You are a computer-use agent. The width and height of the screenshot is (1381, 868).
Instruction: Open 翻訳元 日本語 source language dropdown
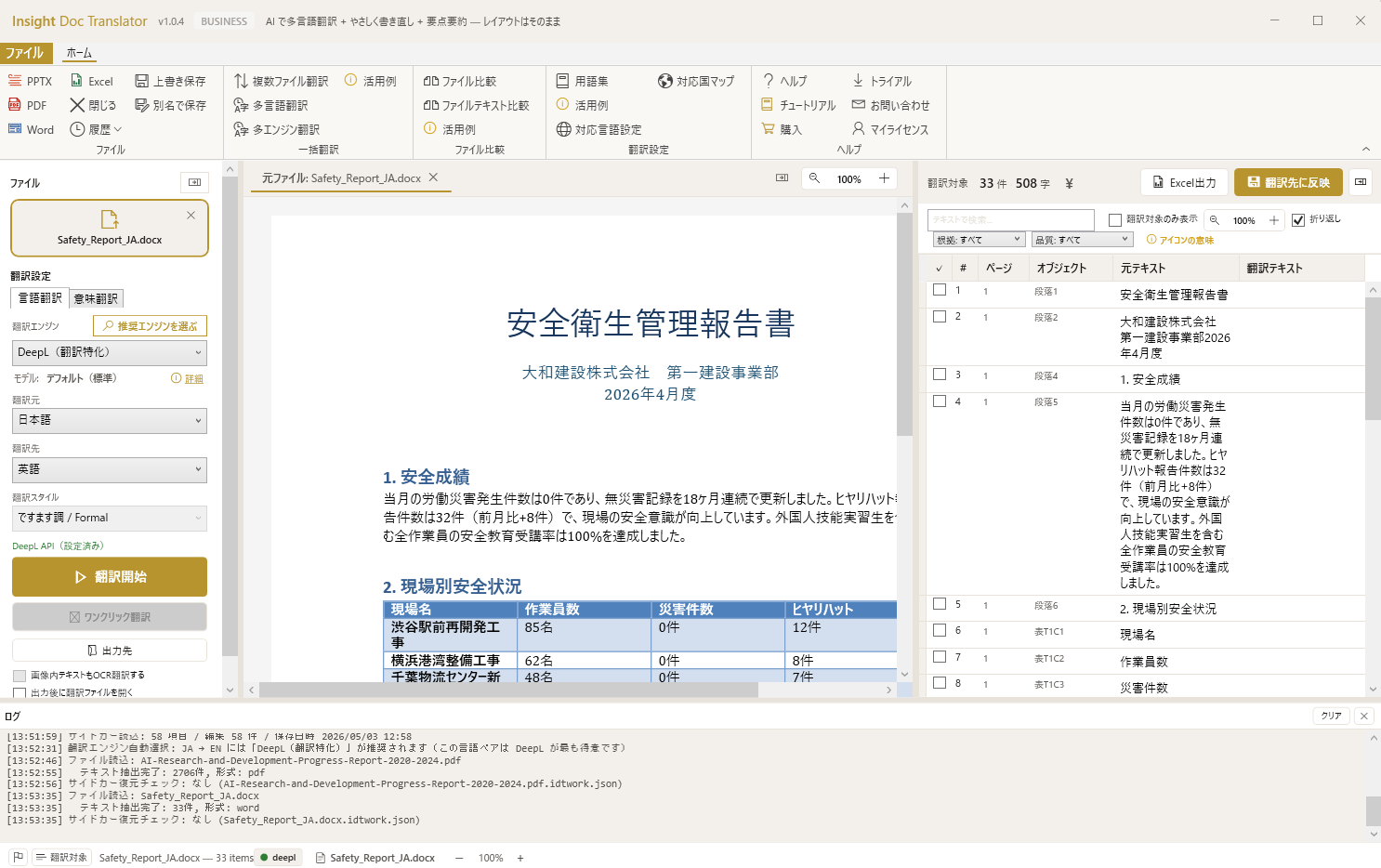[110, 420]
